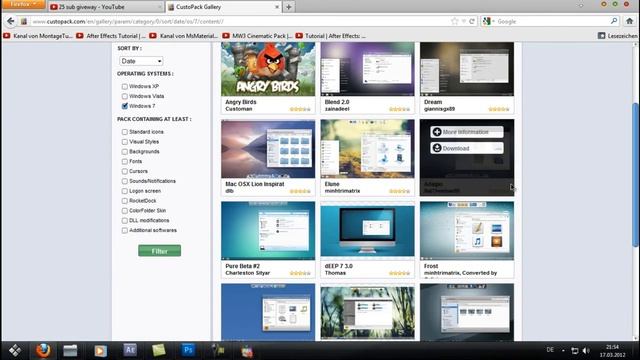The width and height of the screenshot is (640, 360).
Task: Click the reload page icon
Action: tap(472, 21)
